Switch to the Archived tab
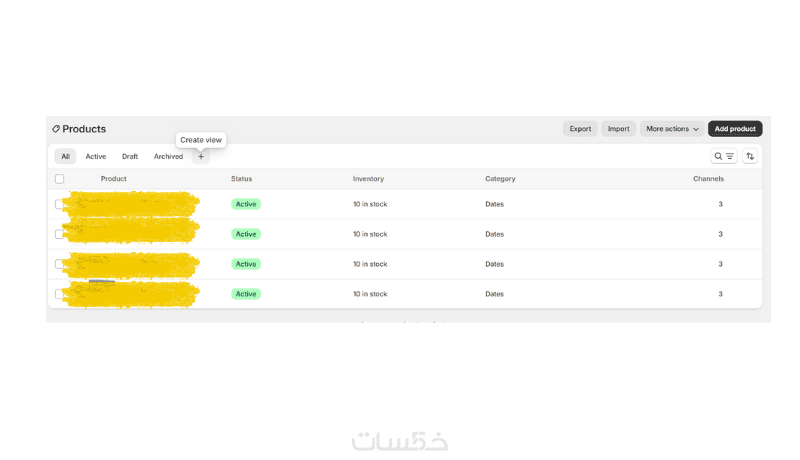 tap(168, 157)
